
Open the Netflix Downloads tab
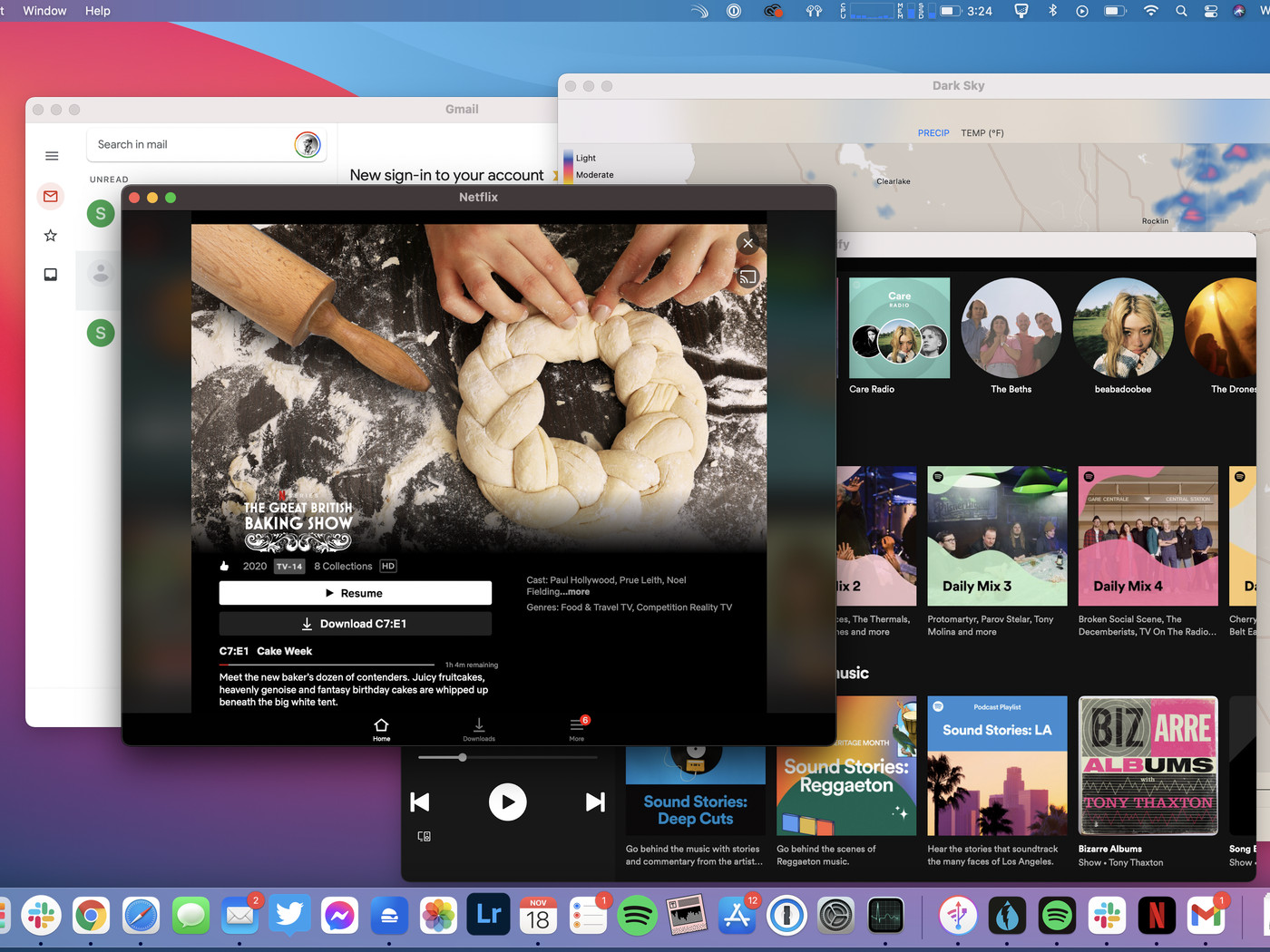point(479,729)
